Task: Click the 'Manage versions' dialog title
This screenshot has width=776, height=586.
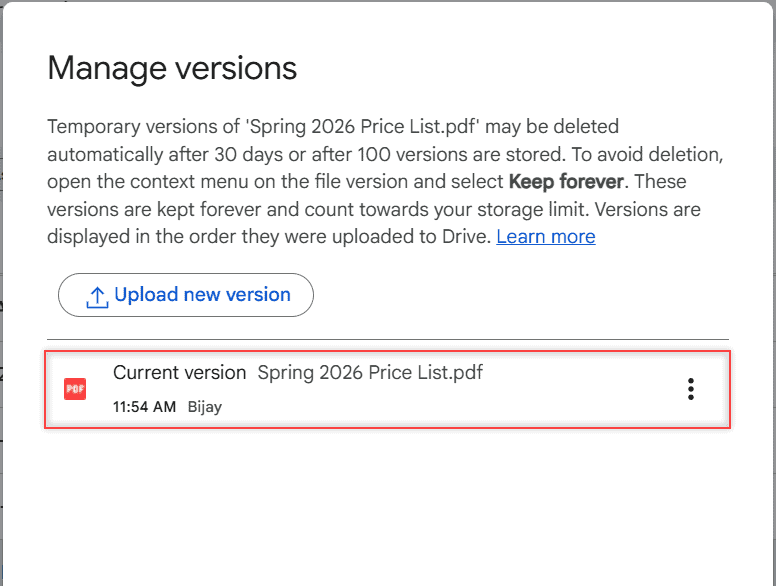Action: (172, 68)
